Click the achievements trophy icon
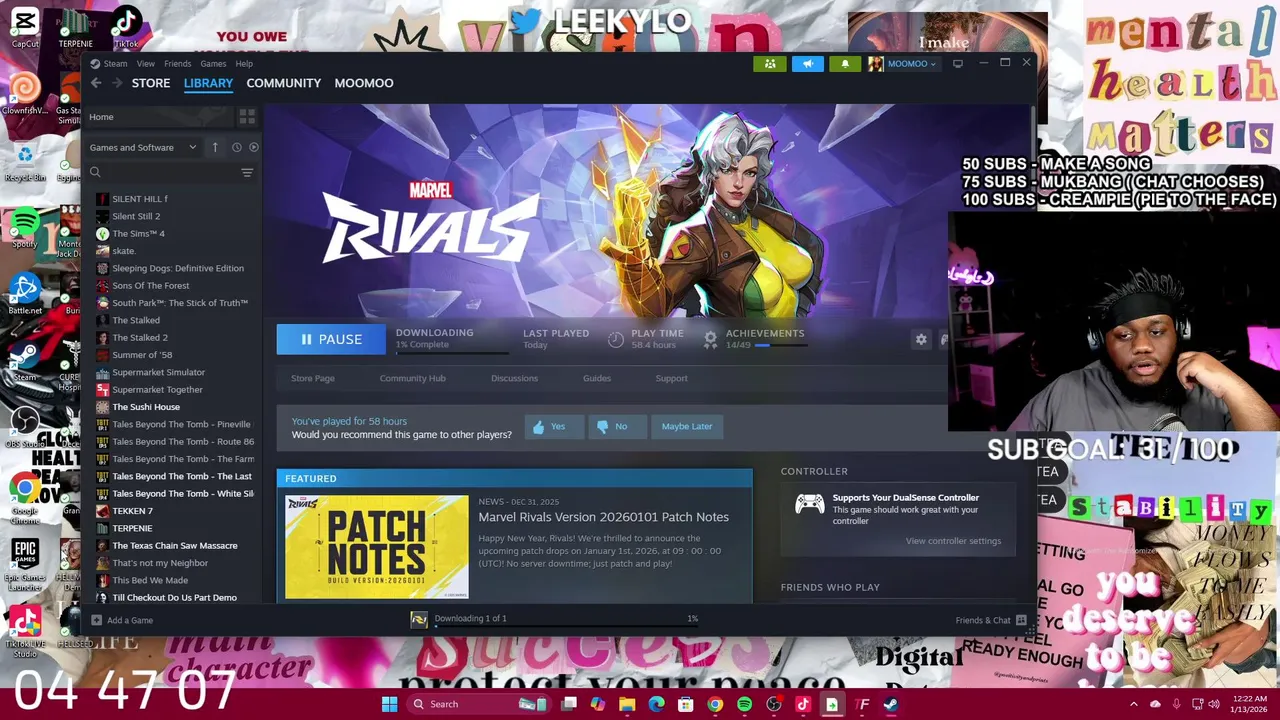This screenshot has height=720, width=1280. pos(710,339)
